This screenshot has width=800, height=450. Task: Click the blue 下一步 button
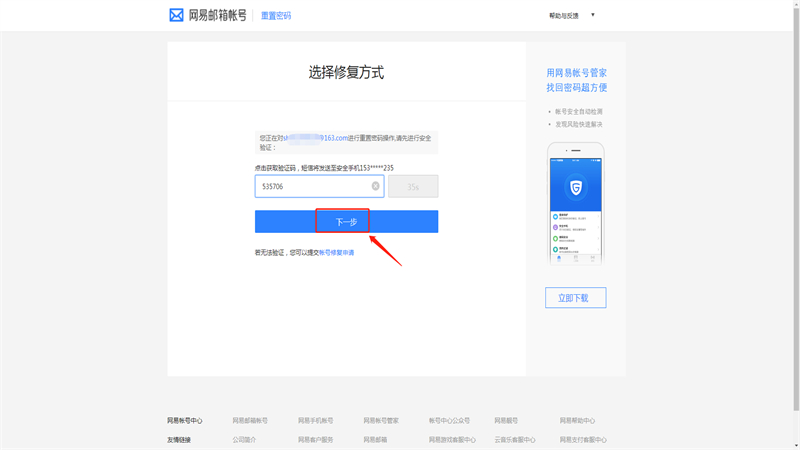(x=346, y=221)
